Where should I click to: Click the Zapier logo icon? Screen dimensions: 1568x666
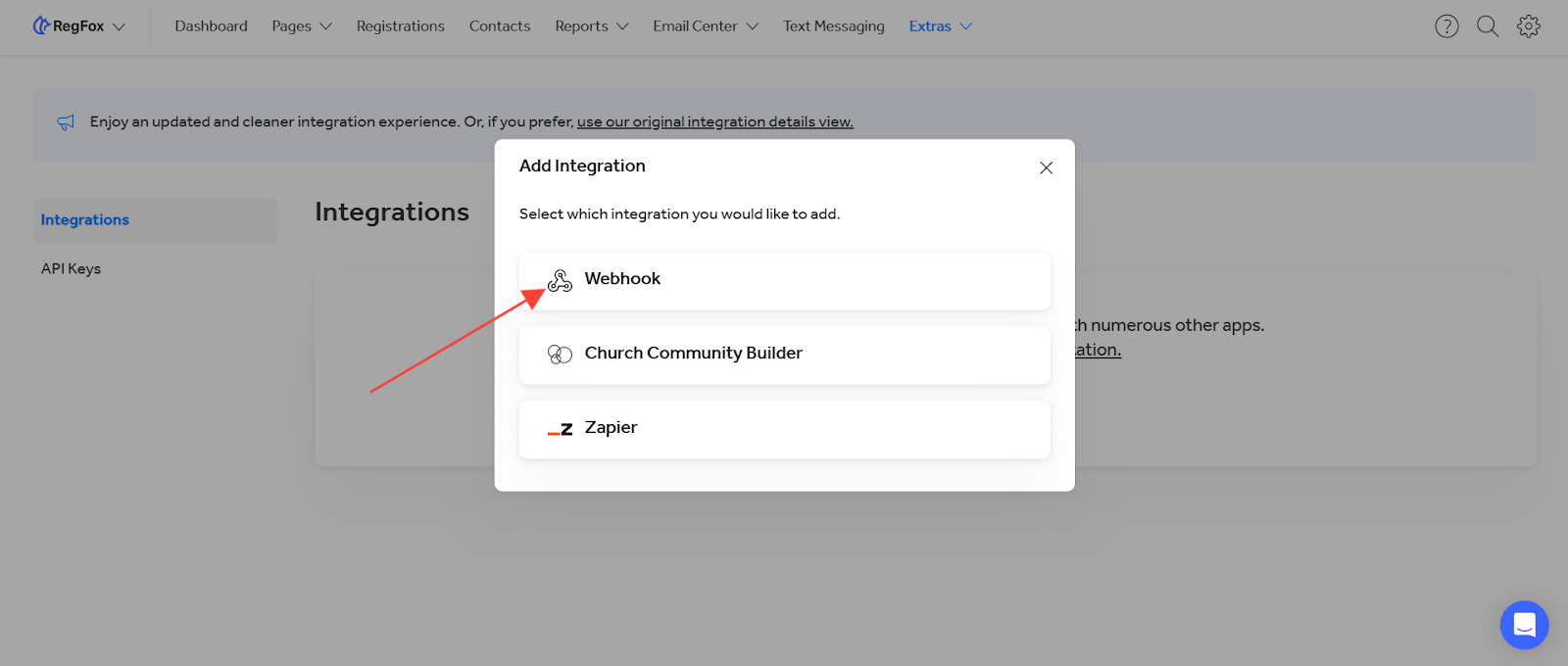click(x=560, y=429)
